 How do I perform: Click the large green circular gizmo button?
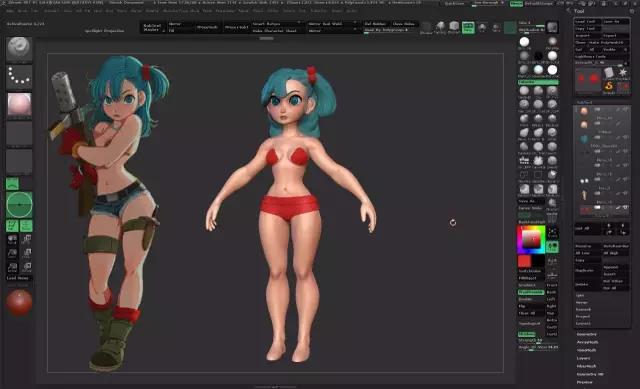19,205
